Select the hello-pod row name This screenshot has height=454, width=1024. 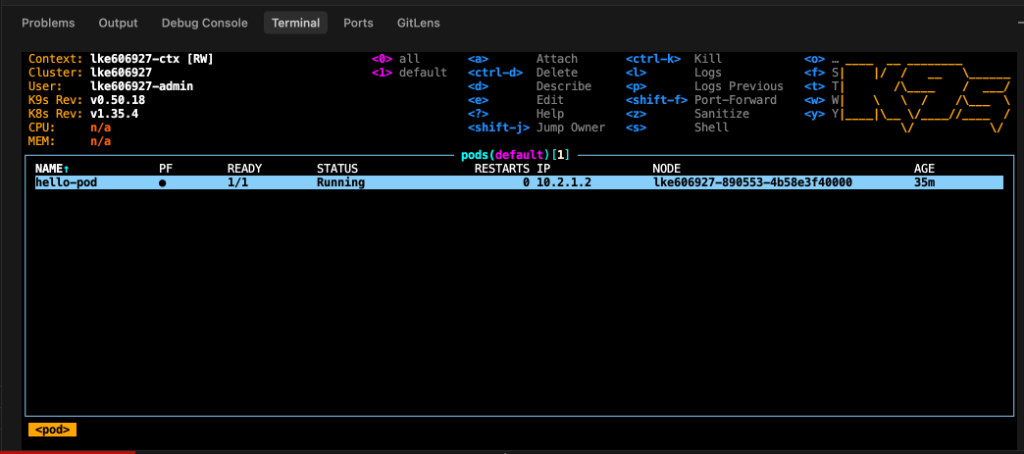66,182
